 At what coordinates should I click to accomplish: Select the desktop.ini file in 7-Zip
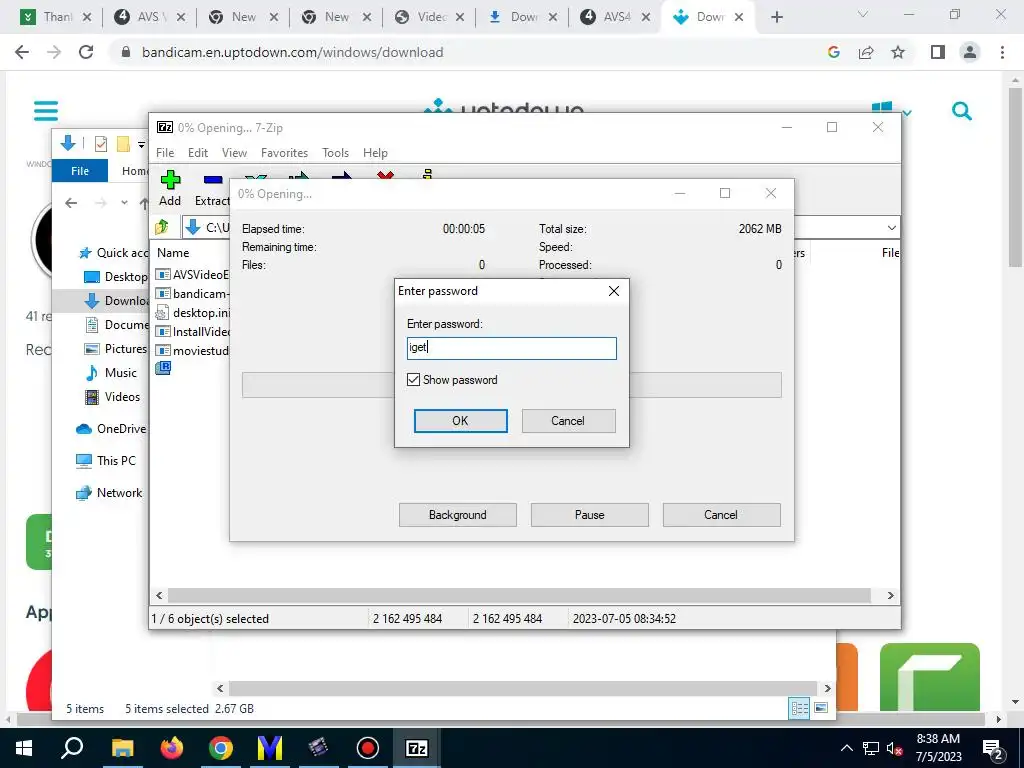coord(192,313)
